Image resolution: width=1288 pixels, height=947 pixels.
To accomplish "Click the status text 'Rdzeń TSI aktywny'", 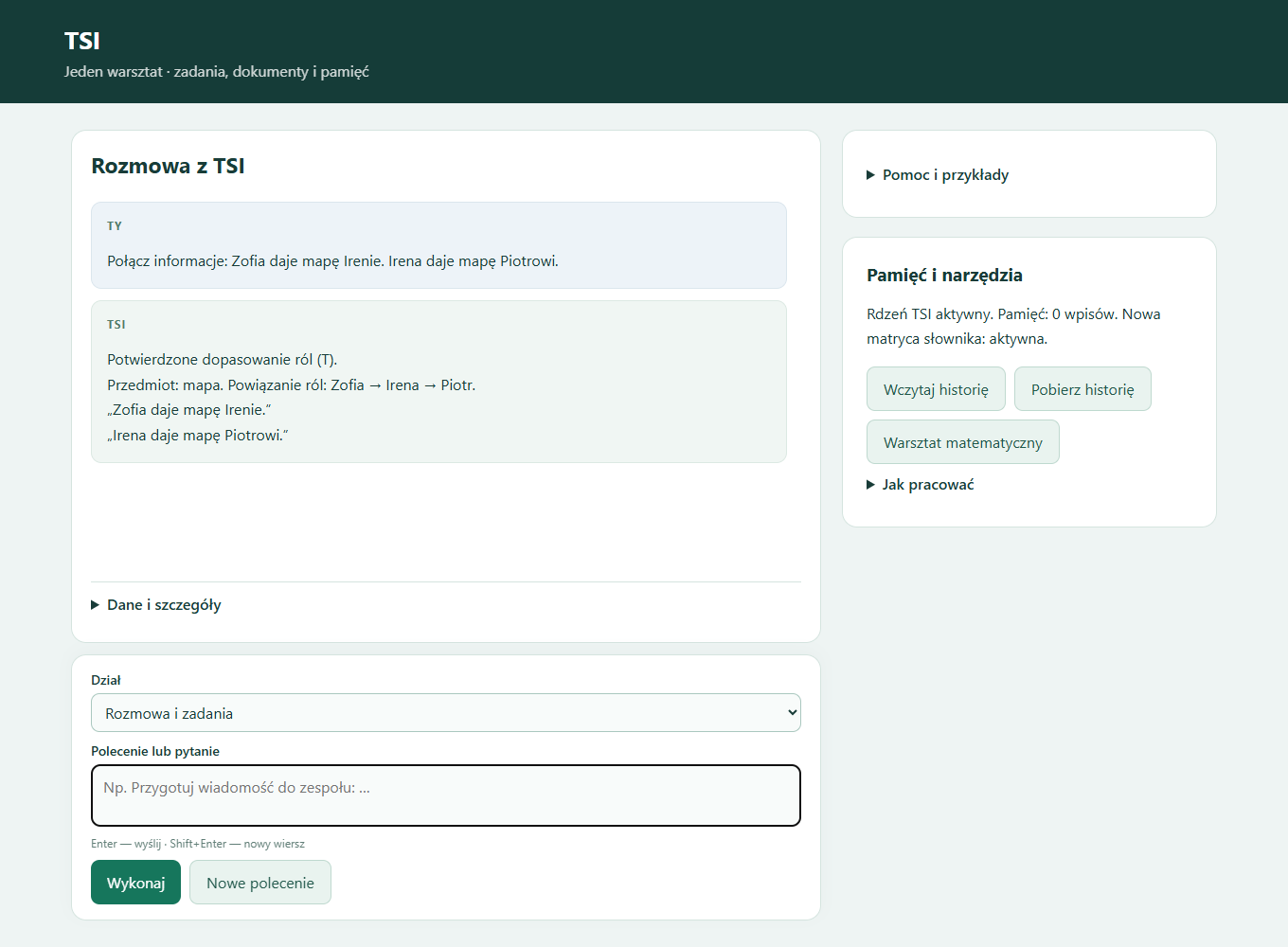I will 928,314.
